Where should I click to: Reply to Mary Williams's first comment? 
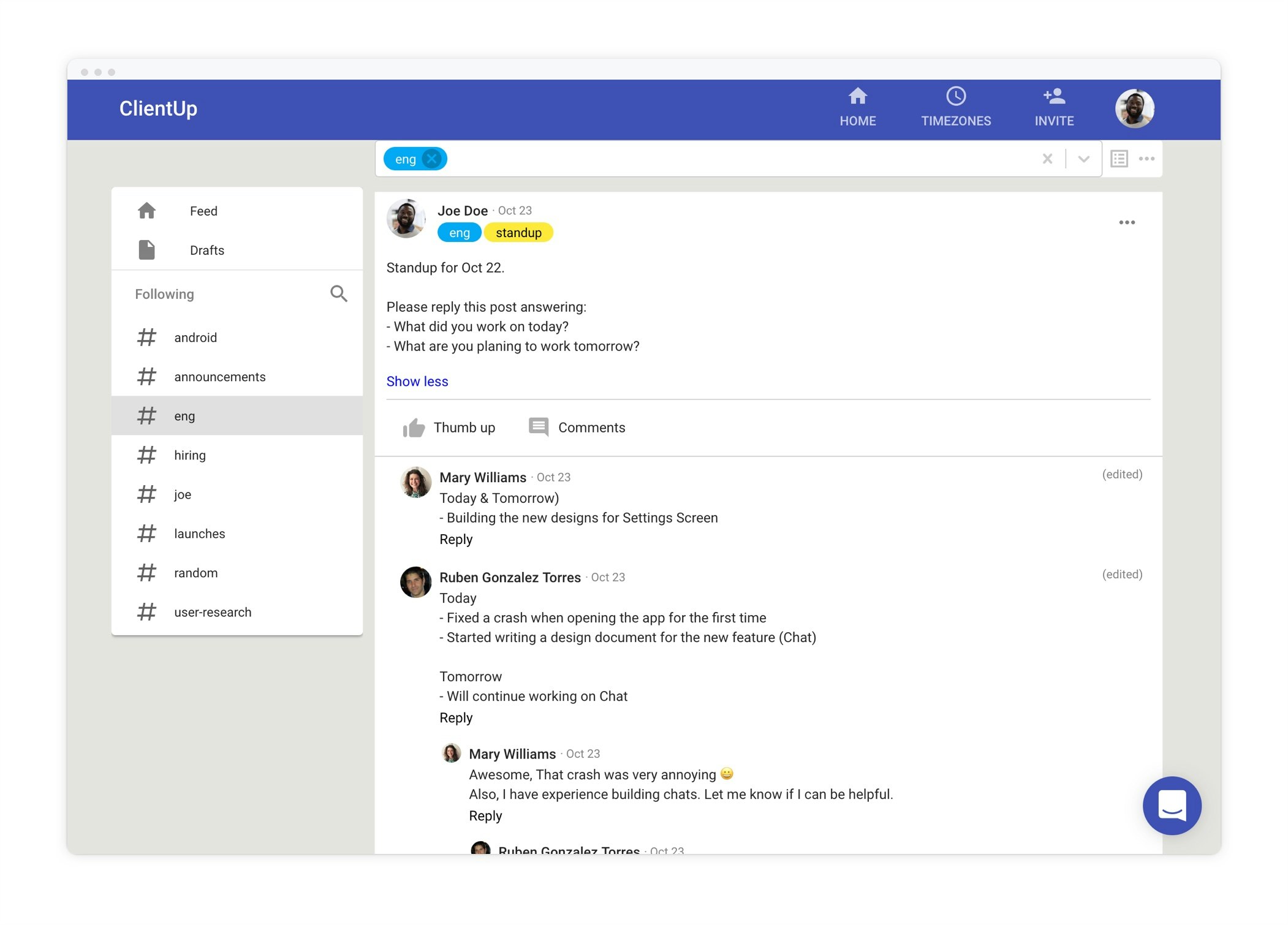pyautogui.click(x=456, y=539)
